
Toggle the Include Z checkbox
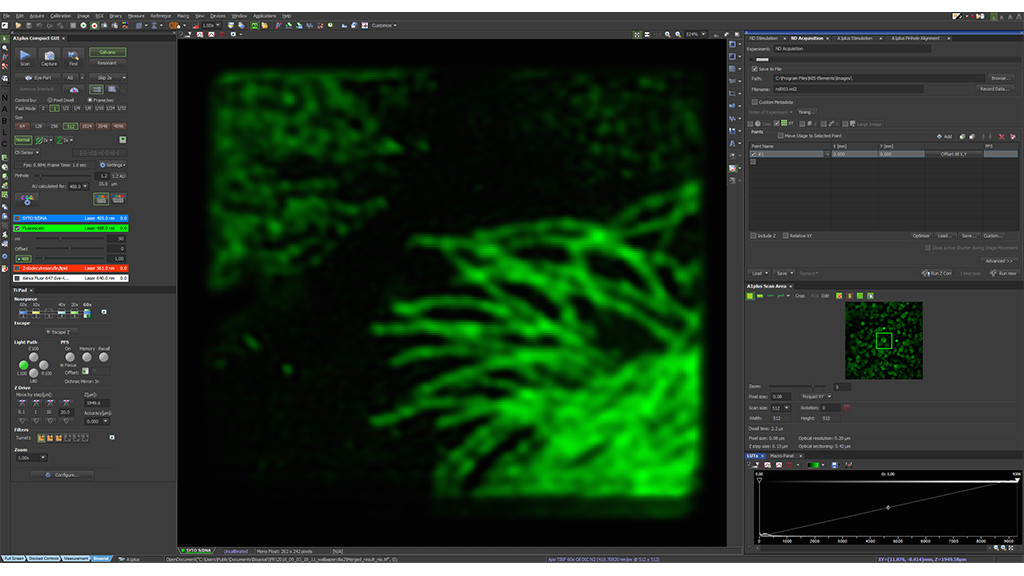[x=753, y=236]
